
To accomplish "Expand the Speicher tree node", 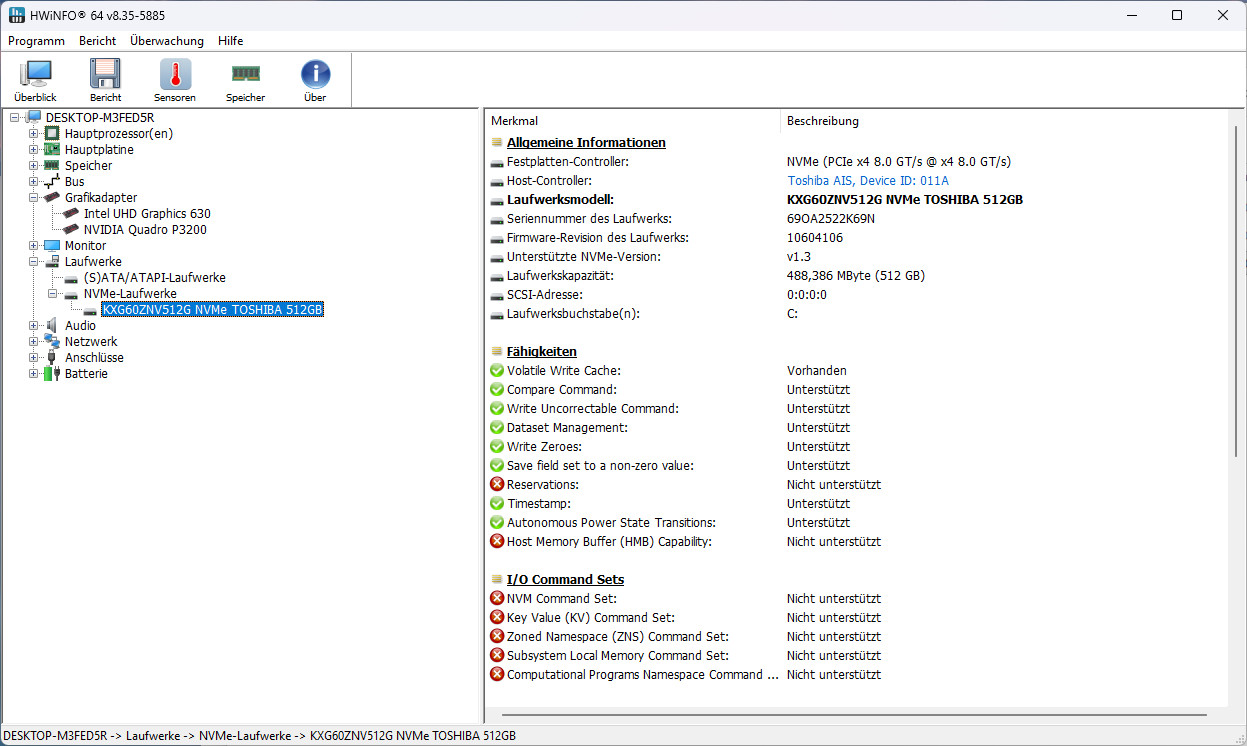I will [x=34, y=166].
